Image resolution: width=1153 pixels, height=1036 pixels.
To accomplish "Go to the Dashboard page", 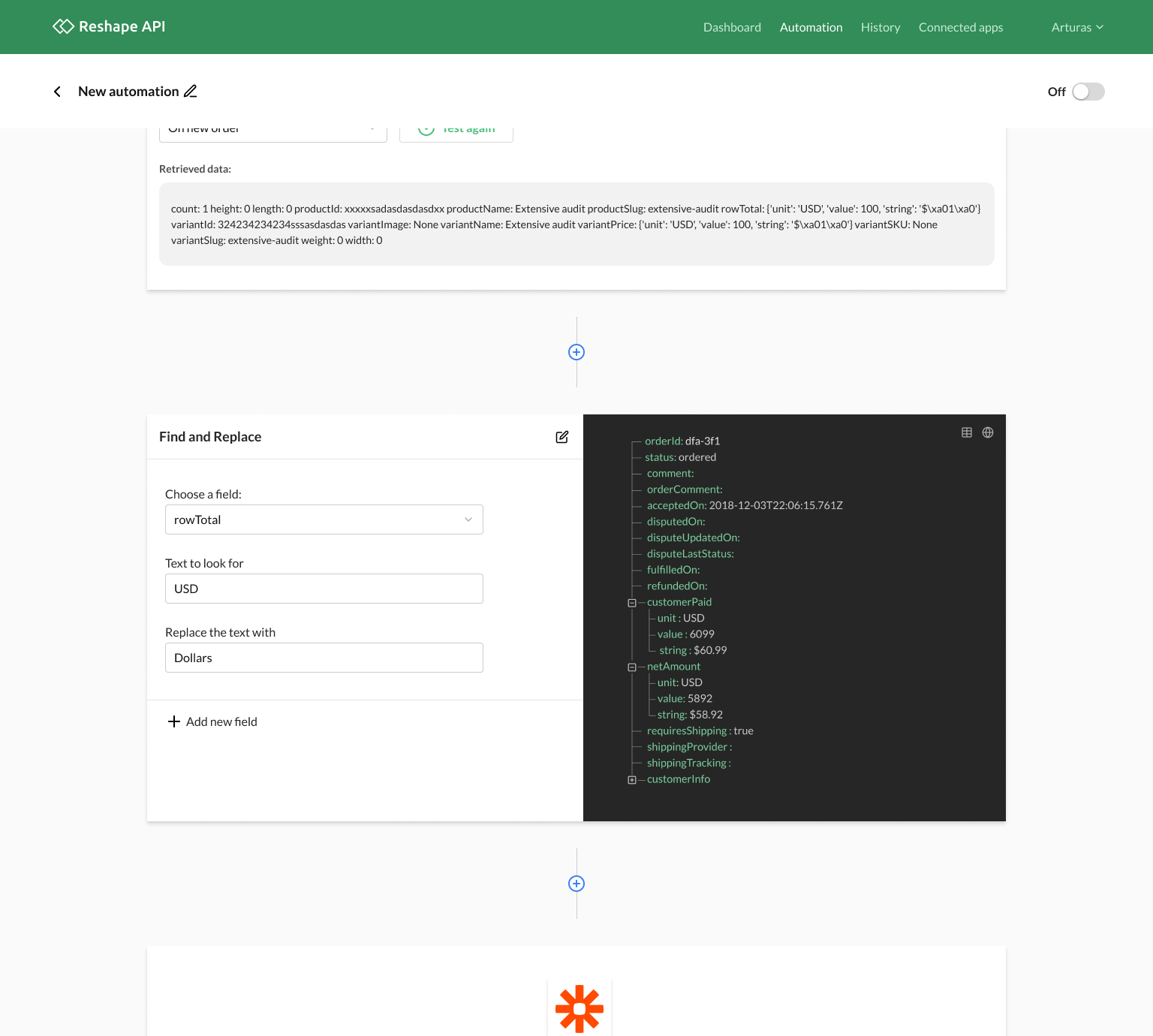I will click(x=732, y=27).
